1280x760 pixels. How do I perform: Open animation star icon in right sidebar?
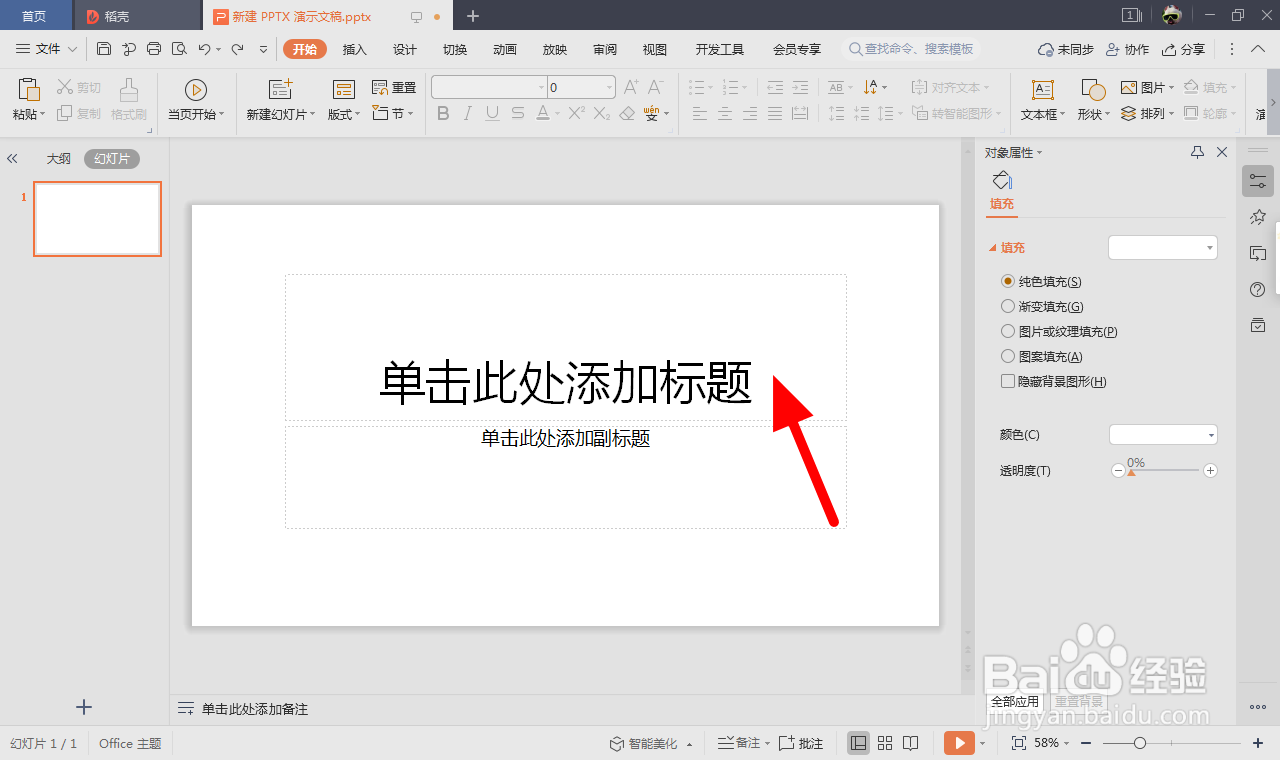(x=1258, y=217)
